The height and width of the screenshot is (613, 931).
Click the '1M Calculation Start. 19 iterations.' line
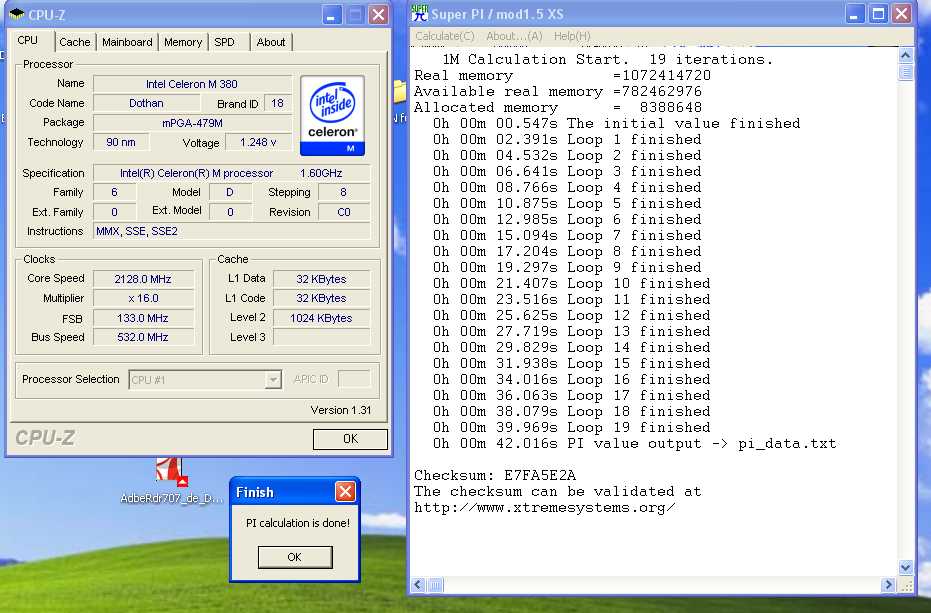(607, 59)
